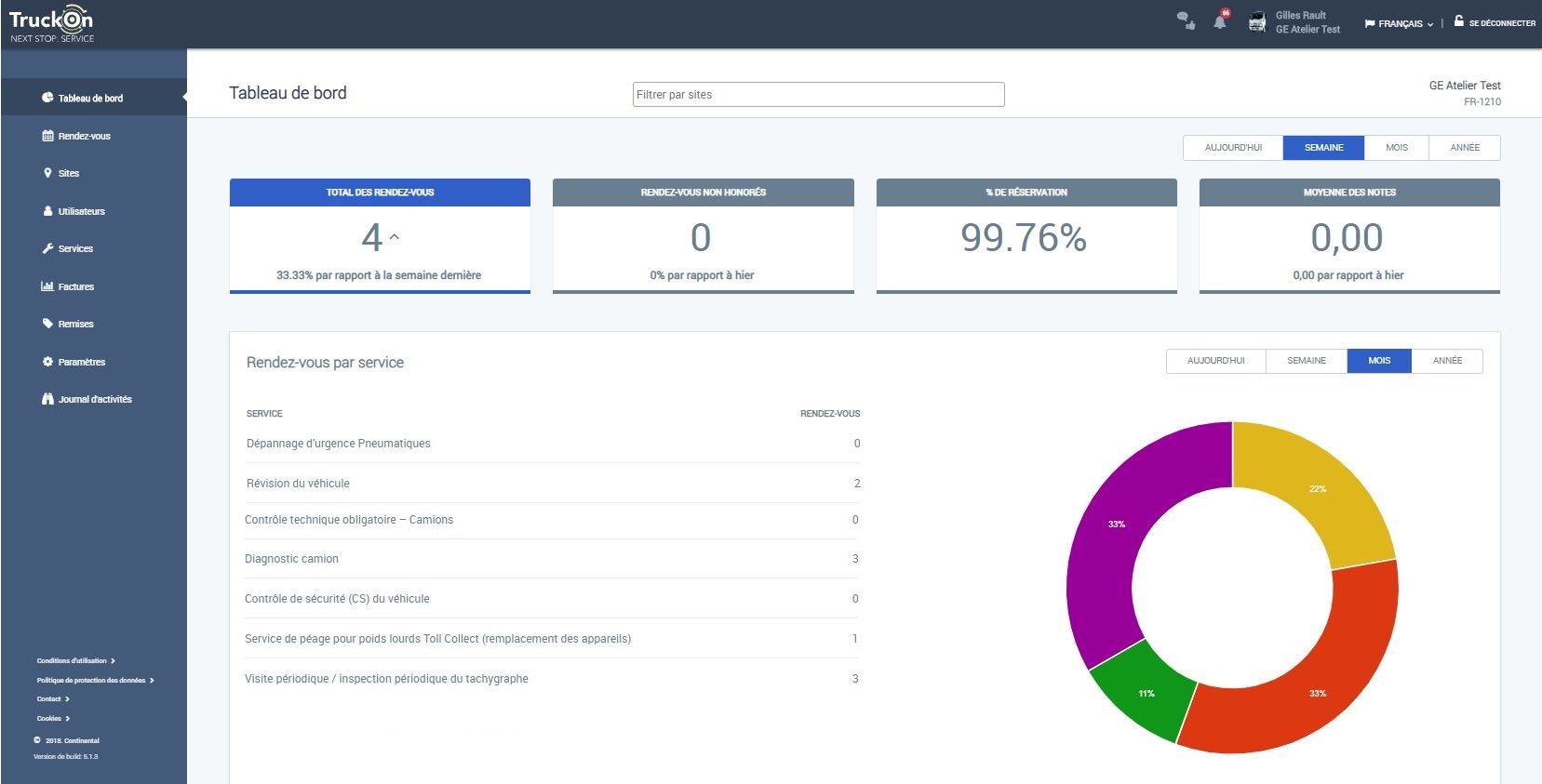Open the chat feedback icon in header
The height and width of the screenshot is (784, 1542).
tap(1186, 20)
